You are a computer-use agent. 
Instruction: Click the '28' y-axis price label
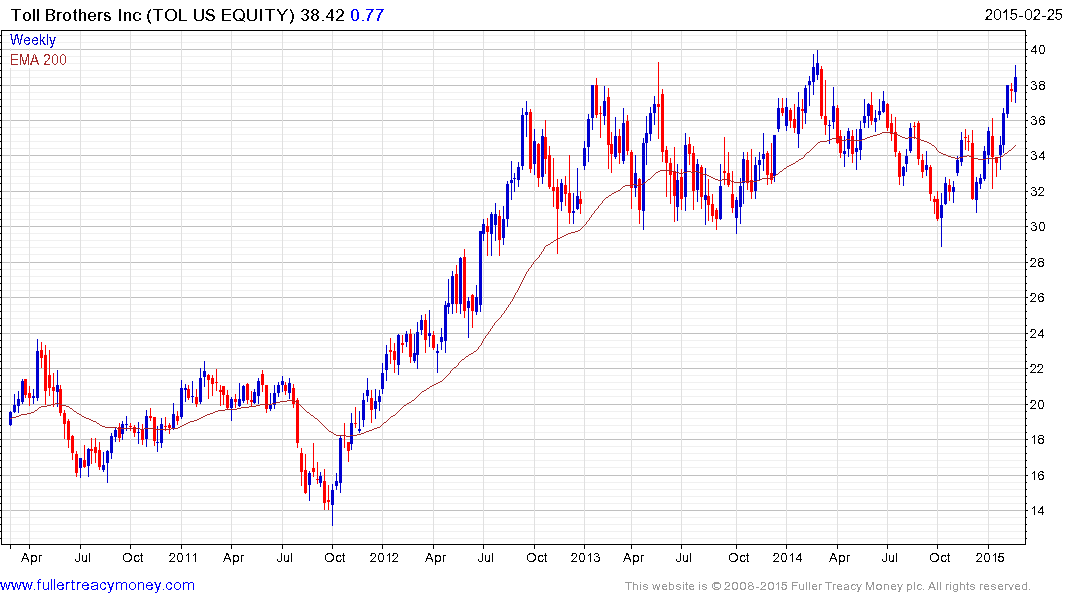pos(1038,263)
